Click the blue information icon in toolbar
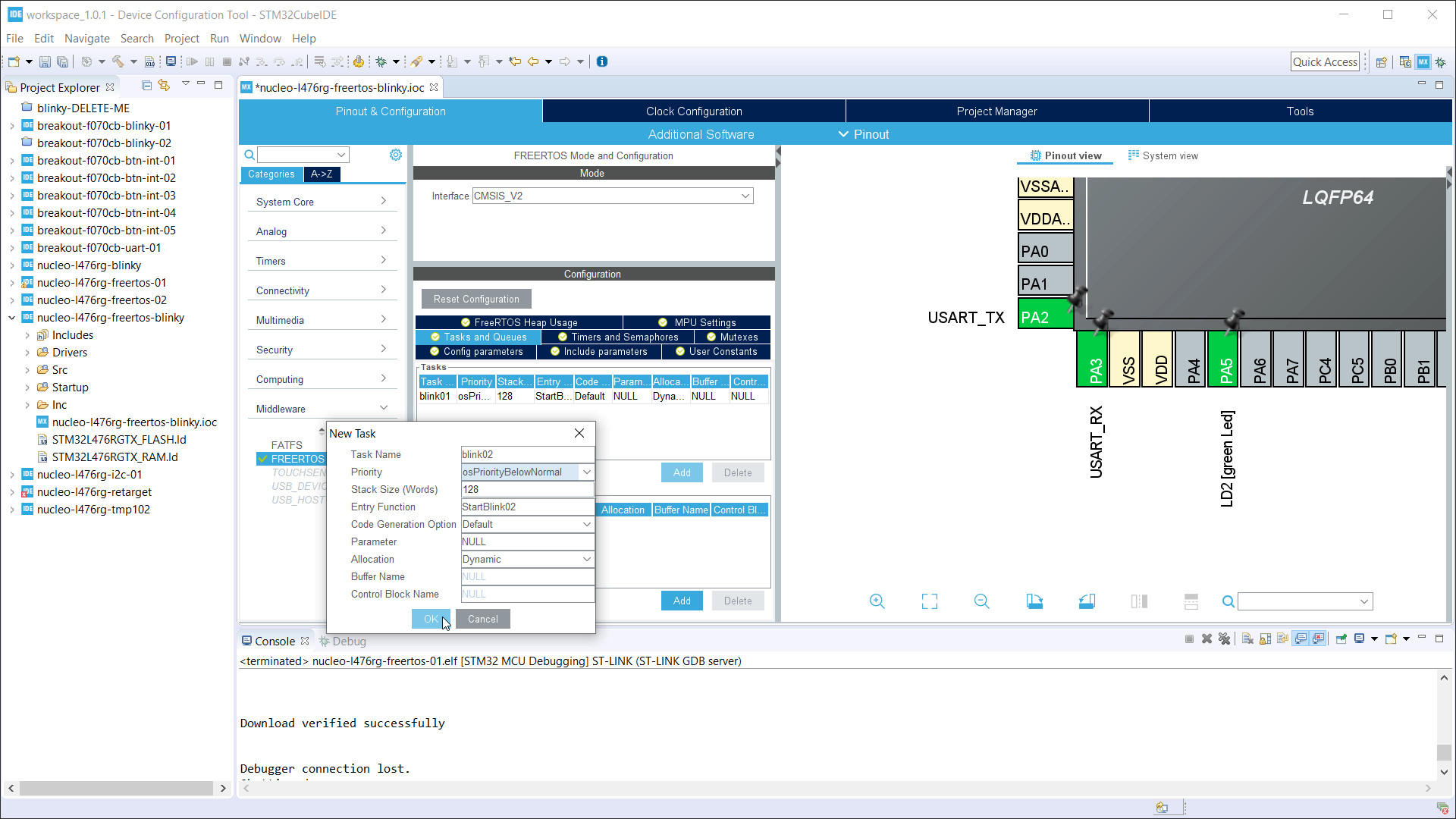This screenshot has width=1456, height=819. 602,61
